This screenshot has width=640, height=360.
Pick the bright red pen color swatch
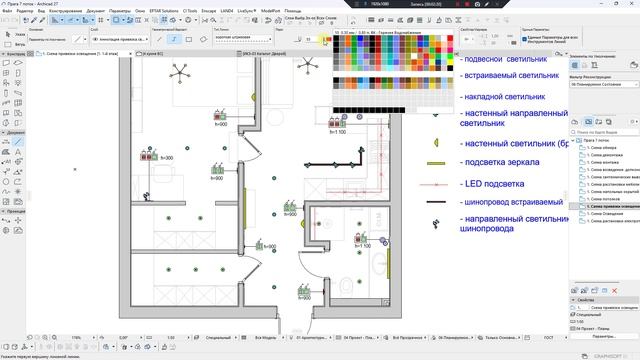click(450, 38)
